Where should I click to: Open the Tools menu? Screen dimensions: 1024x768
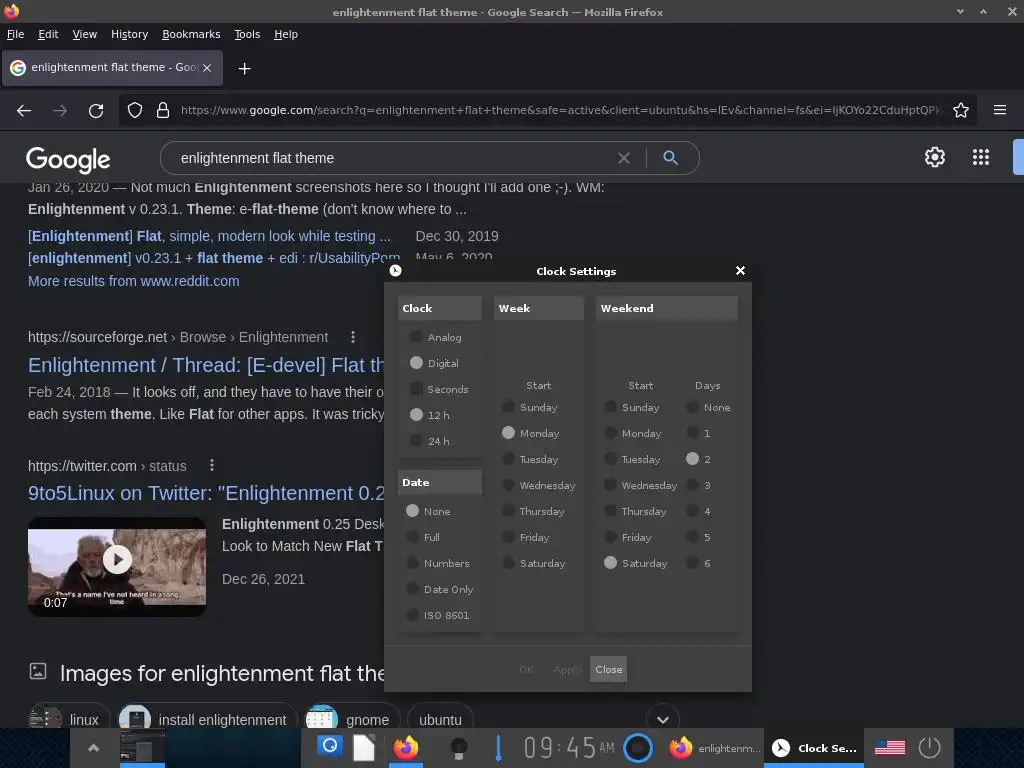(247, 34)
